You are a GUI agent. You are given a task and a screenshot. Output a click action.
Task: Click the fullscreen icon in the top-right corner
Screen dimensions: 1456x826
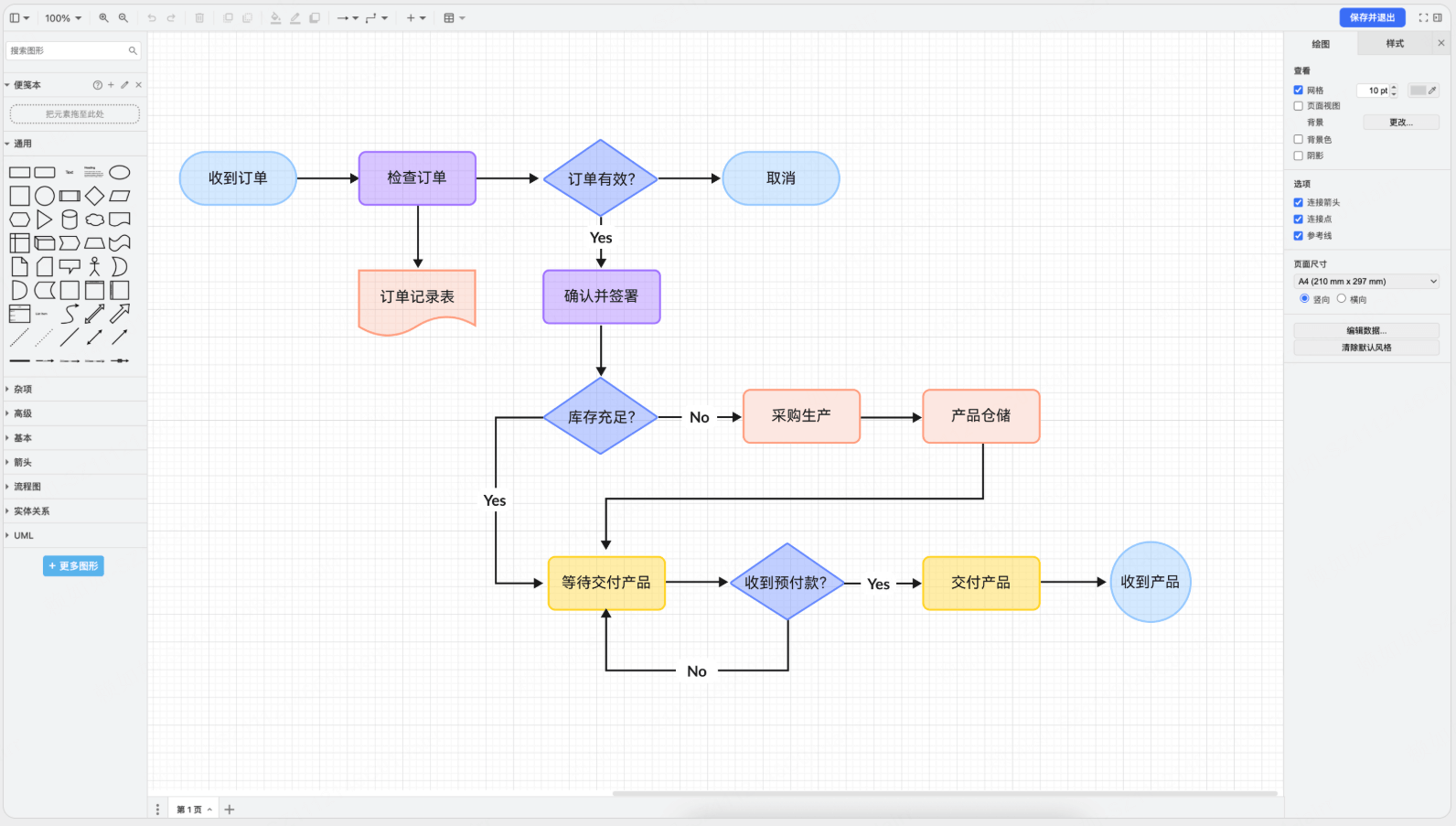pos(1423,18)
